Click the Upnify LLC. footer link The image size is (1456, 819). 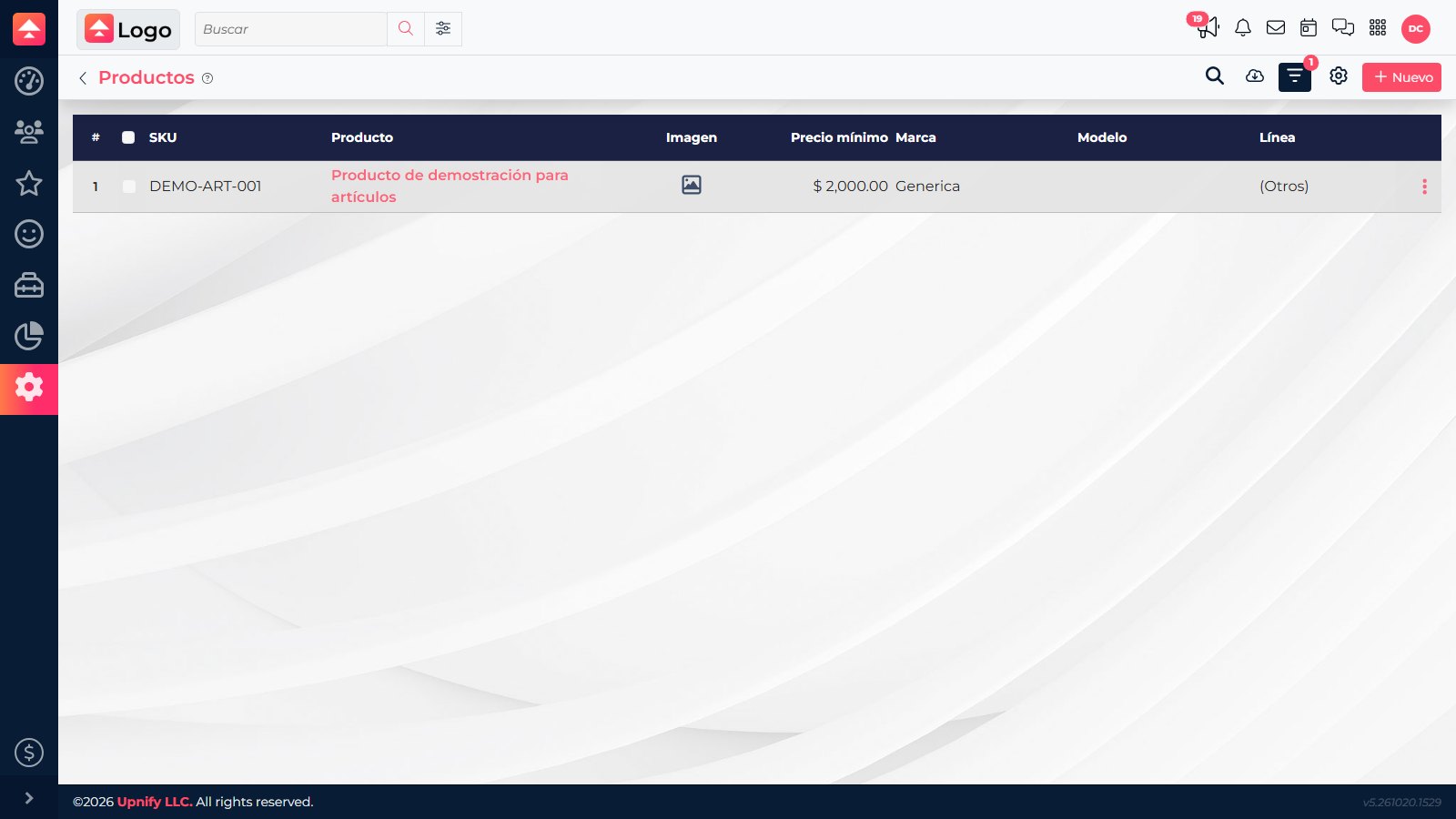coord(155,802)
